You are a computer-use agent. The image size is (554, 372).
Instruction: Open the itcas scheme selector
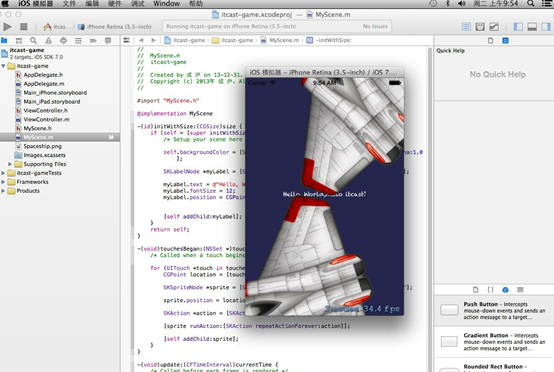click(58, 26)
